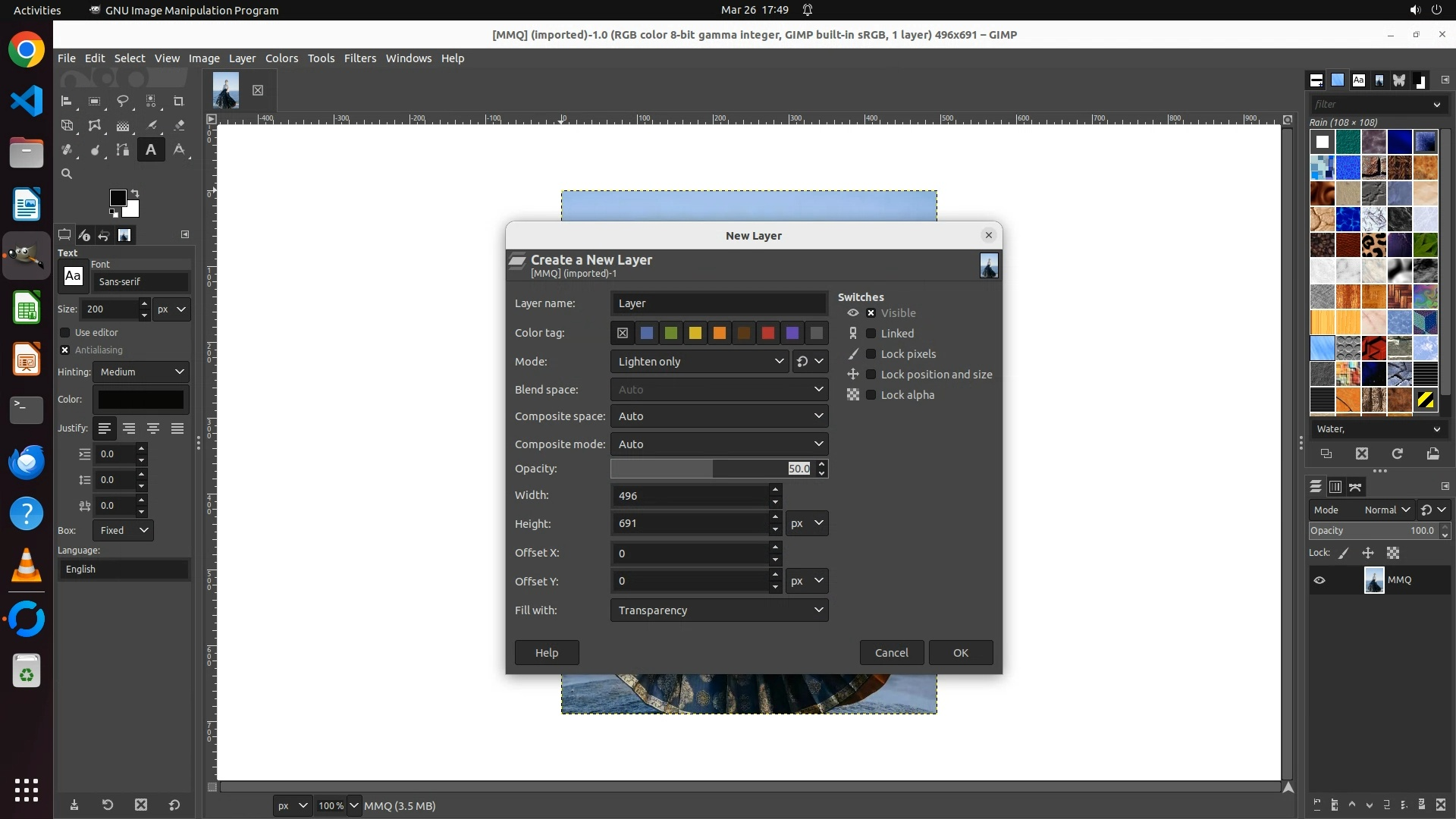Check the Linked switch
Screen dimensions: 1456x819
click(871, 334)
